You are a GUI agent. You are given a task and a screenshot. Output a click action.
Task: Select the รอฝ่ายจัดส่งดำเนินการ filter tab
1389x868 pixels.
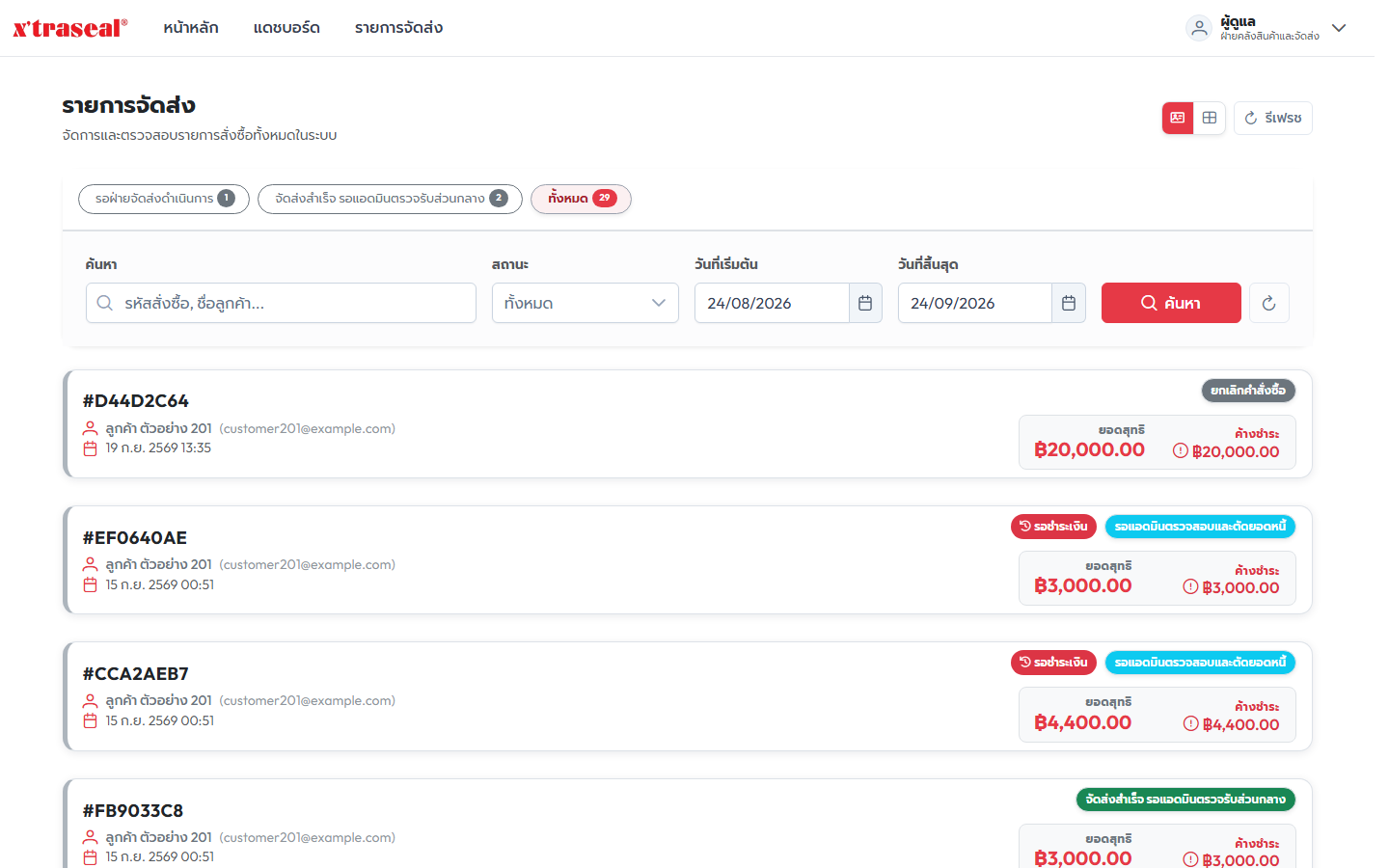164,199
